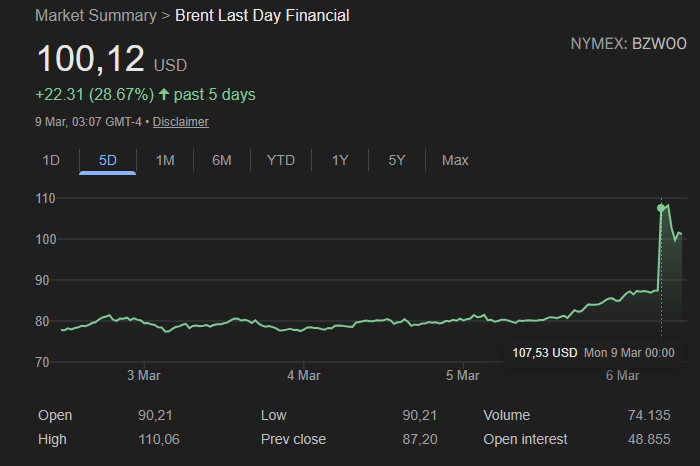Switch chart to the 1M range
This screenshot has width=700, height=466.
165,160
